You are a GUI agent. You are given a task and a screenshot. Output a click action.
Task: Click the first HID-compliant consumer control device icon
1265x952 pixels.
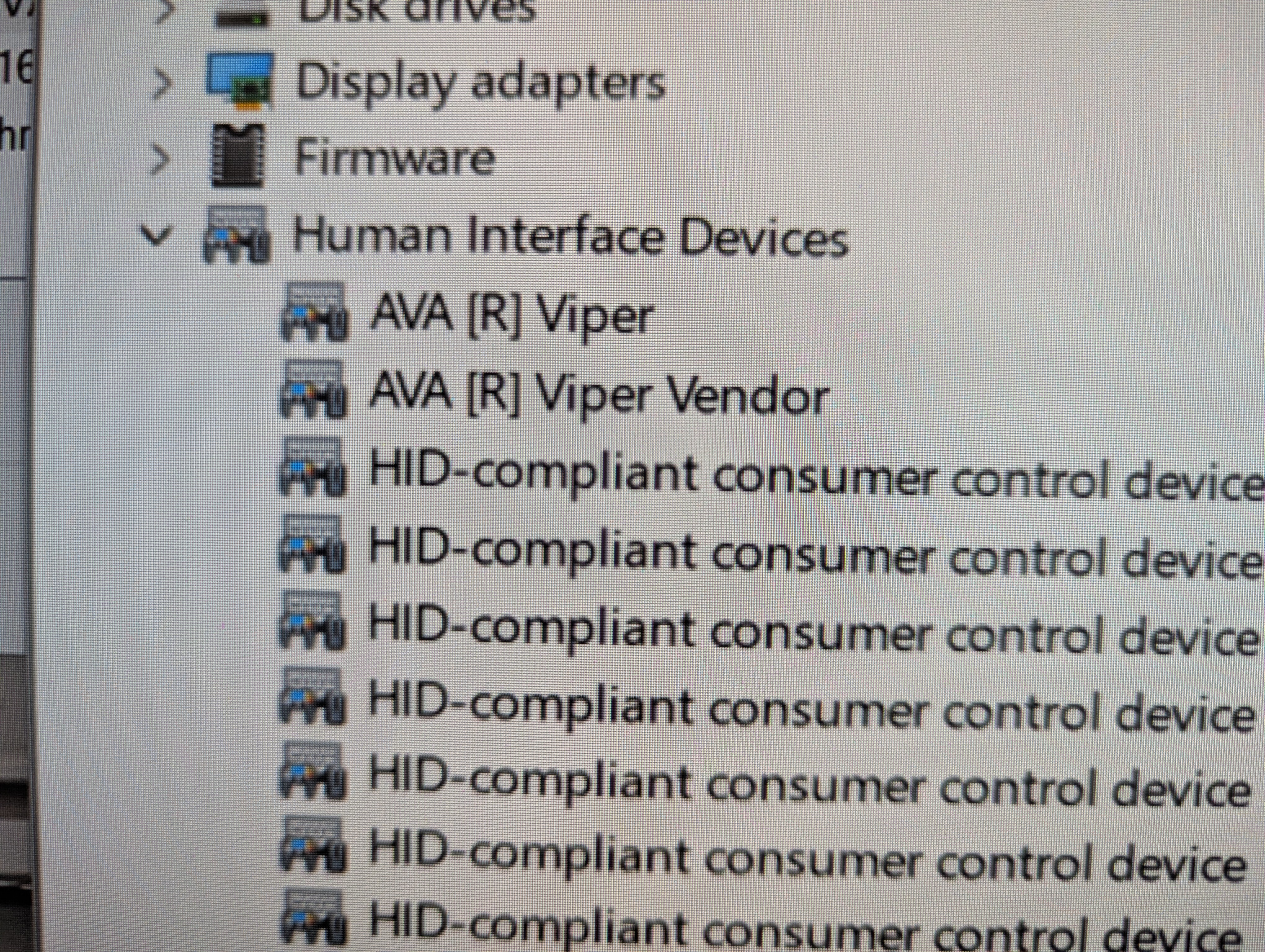312,467
